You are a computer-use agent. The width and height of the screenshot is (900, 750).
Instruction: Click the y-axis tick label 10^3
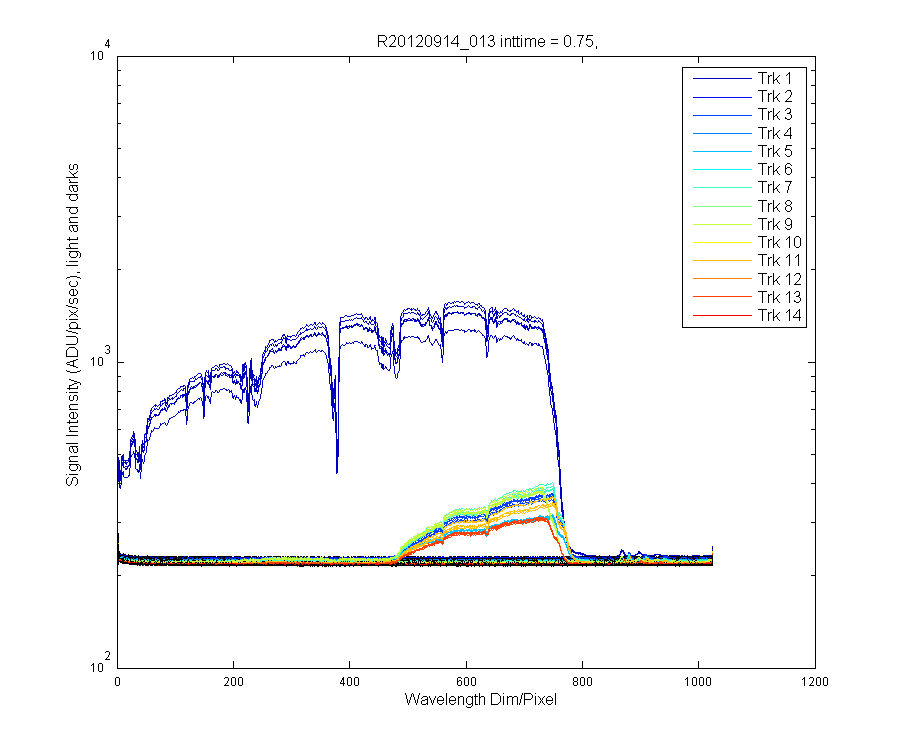click(x=100, y=357)
